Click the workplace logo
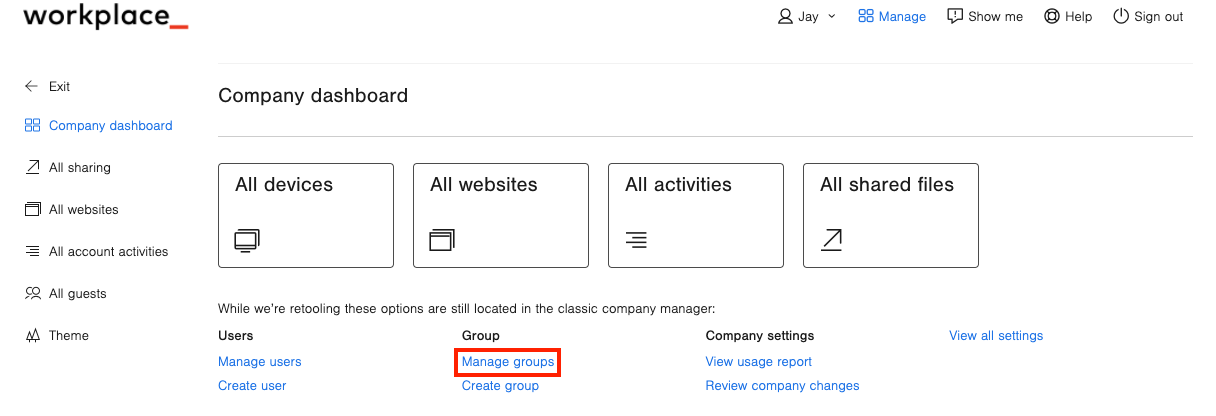 tap(105, 16)
